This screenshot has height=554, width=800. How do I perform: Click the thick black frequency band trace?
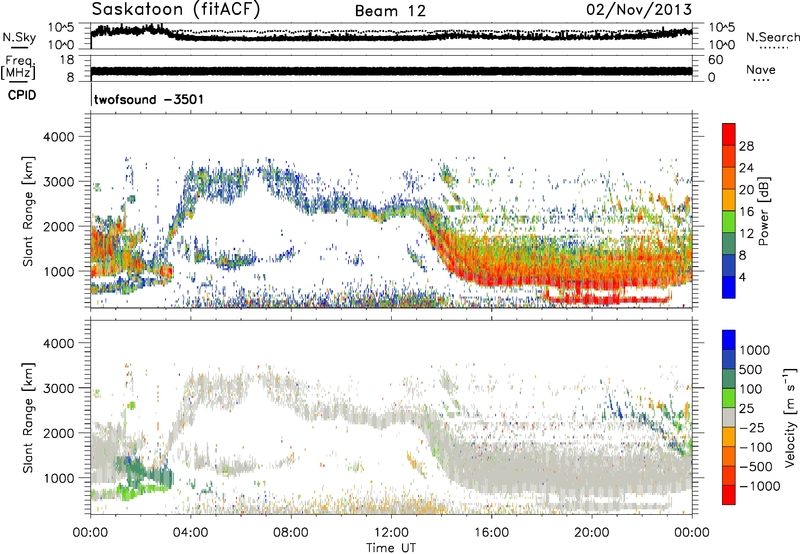pos(391,71)
